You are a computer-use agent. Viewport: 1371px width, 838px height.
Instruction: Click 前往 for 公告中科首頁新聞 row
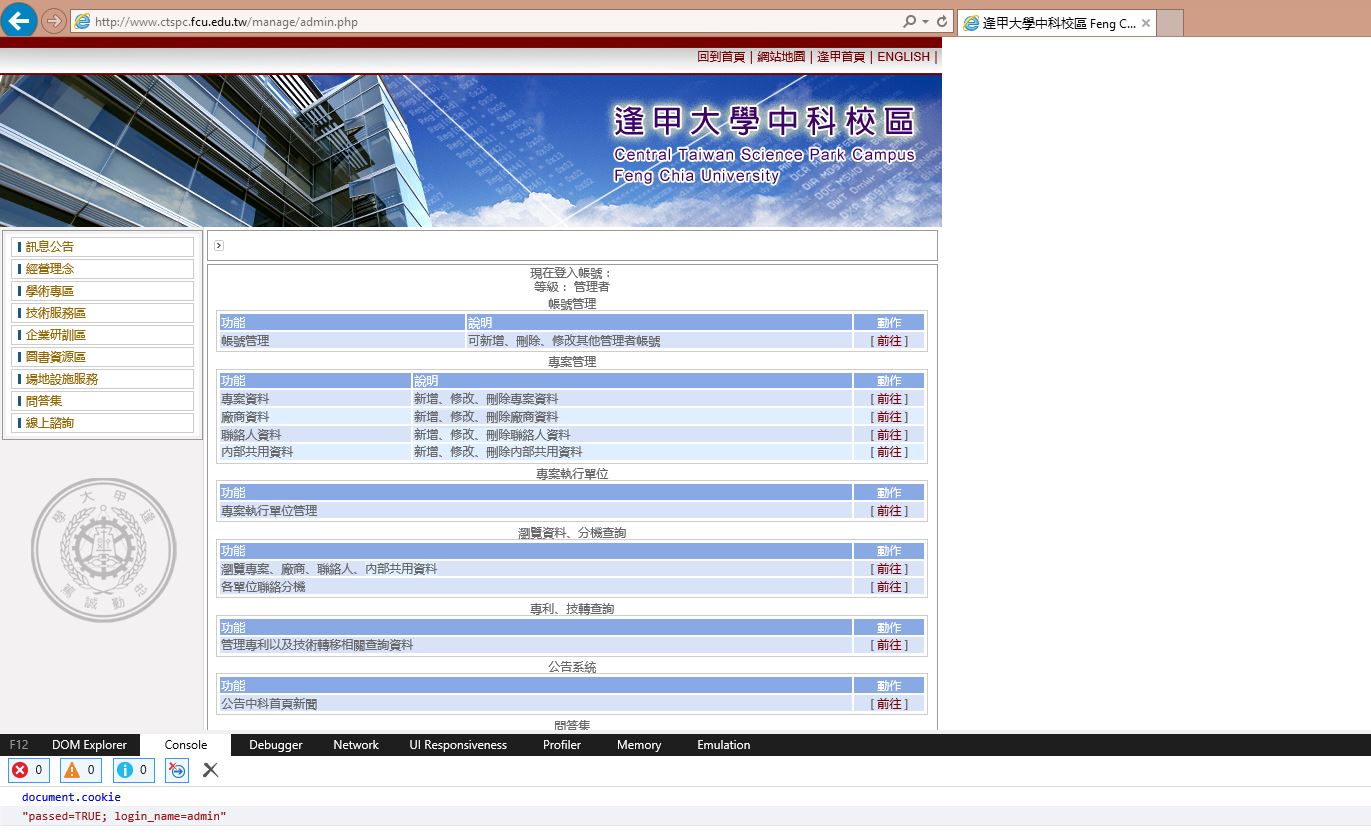889,704
